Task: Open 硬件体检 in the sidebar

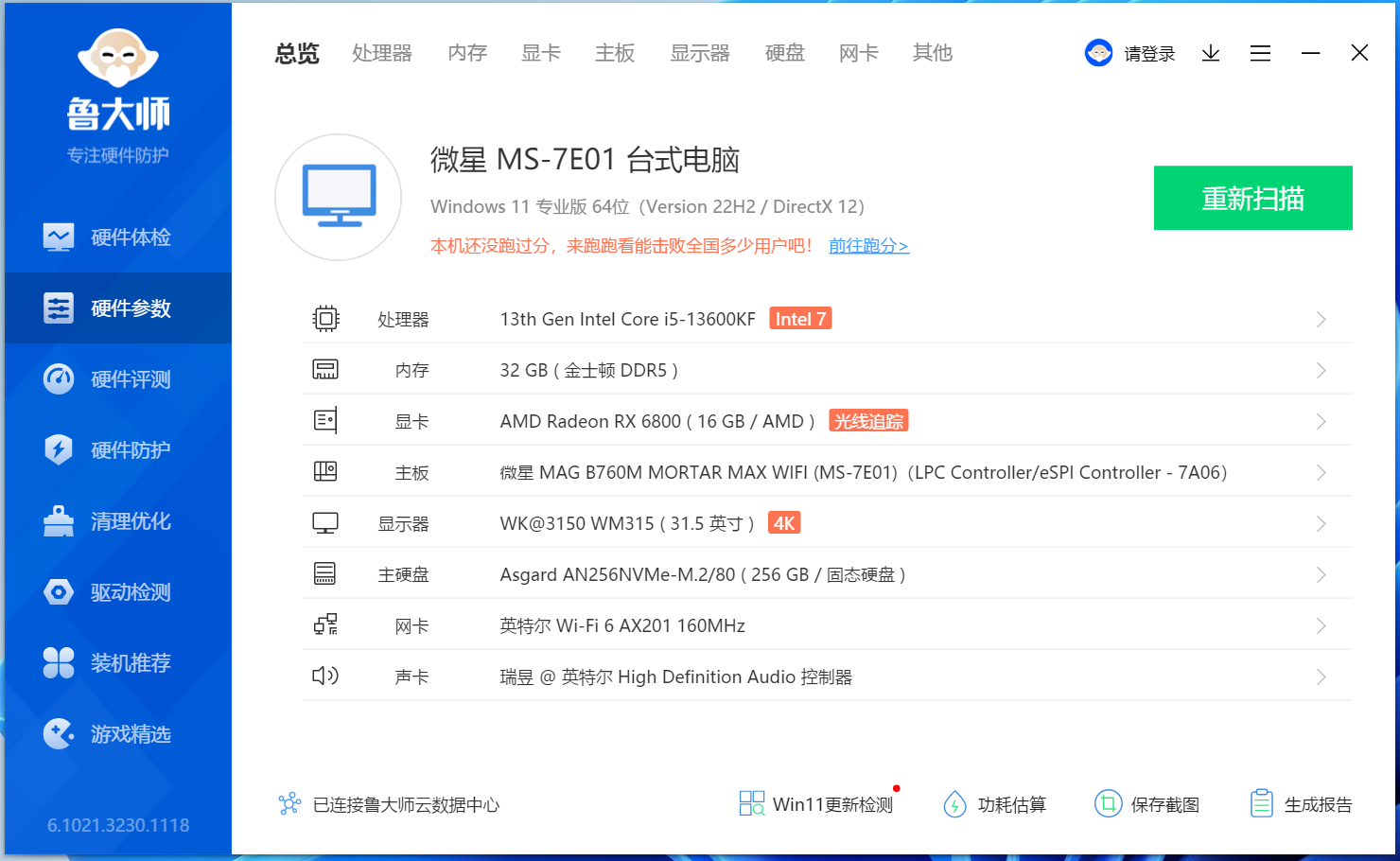Action: (x=118, y=237)
